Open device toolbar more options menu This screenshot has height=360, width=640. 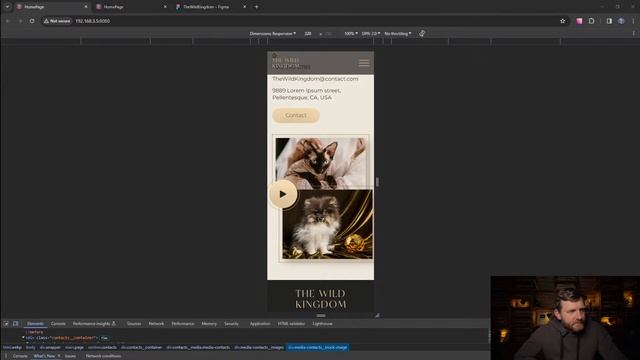[x=633, y=33]
